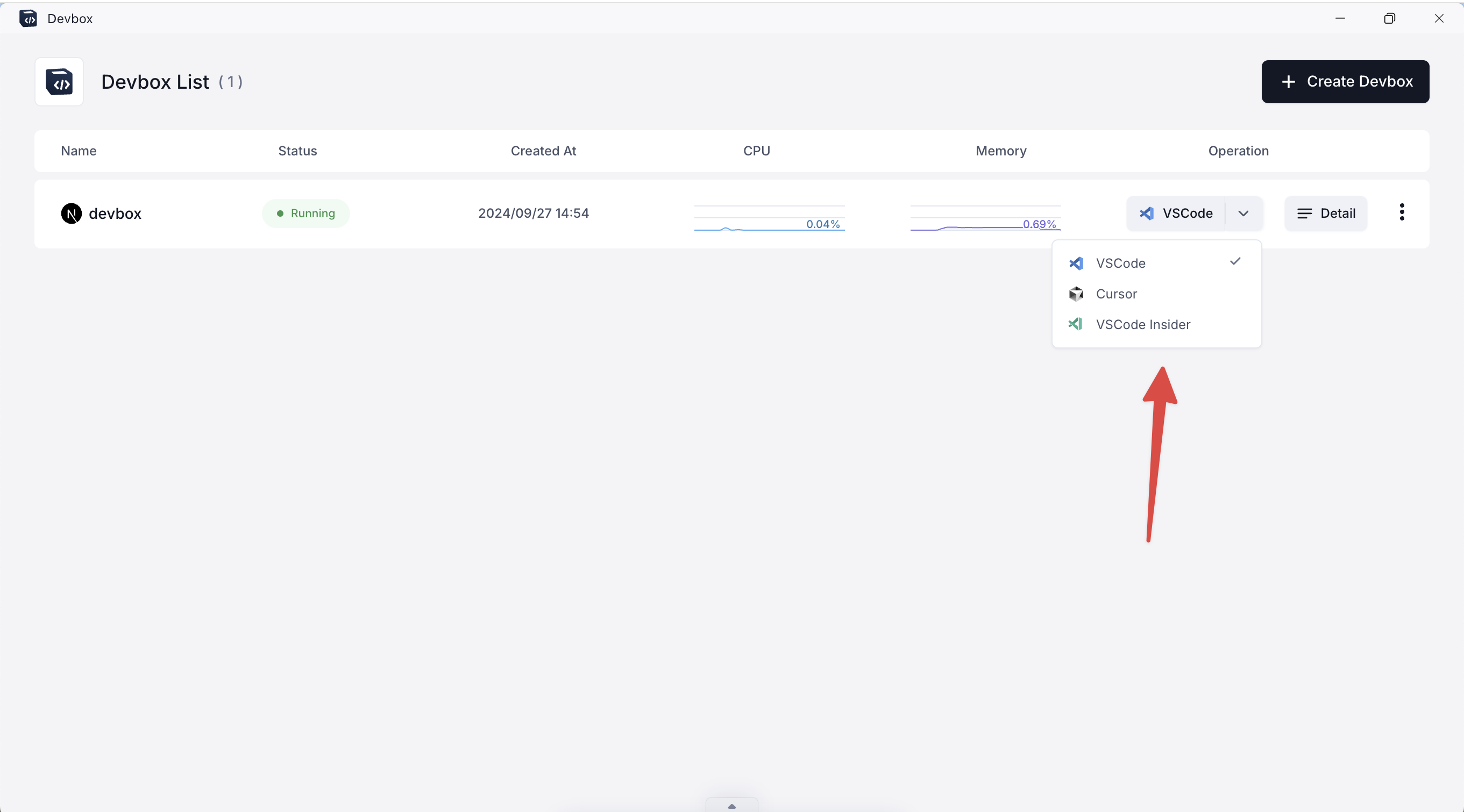Click the Devbox logo beside Devbox List

pyautogui.click(x=59, y=82)
